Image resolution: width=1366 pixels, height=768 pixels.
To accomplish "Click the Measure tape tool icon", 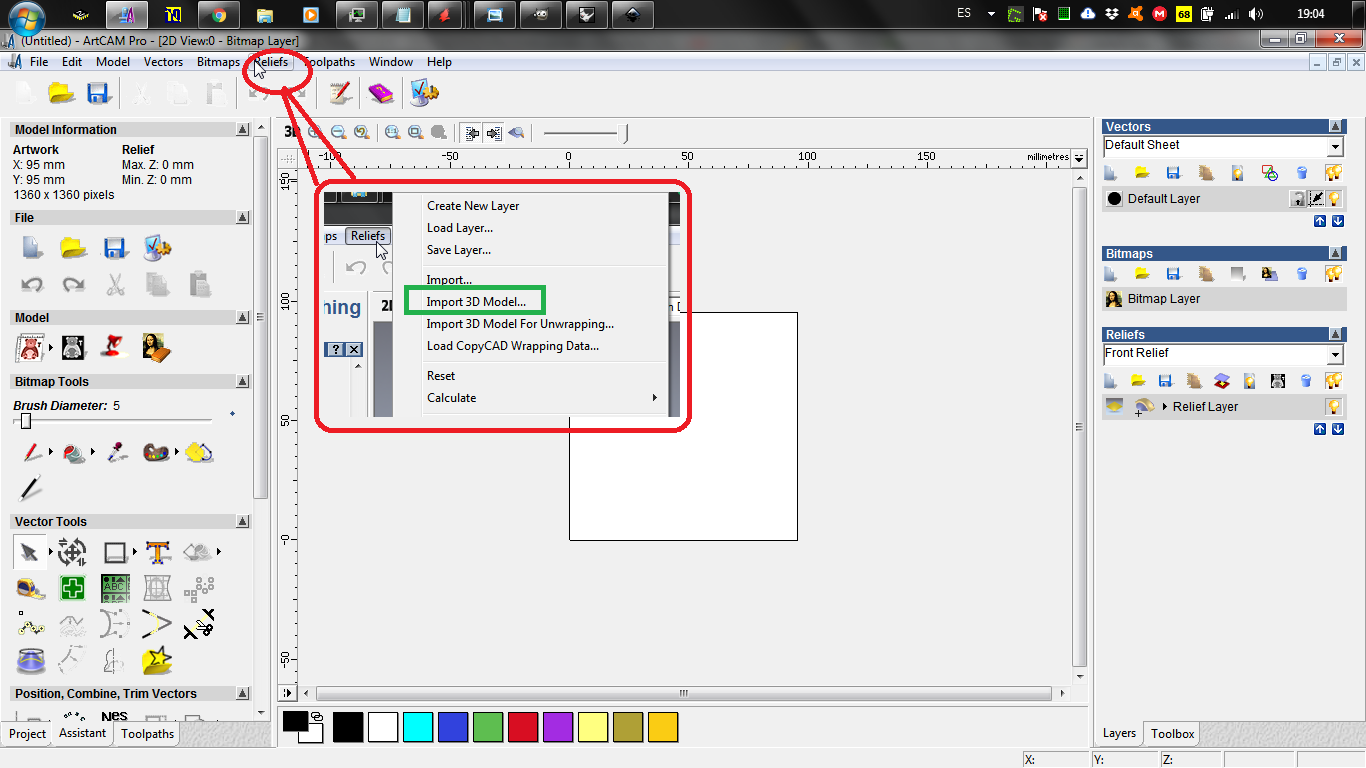I will (x=30, y=588).
